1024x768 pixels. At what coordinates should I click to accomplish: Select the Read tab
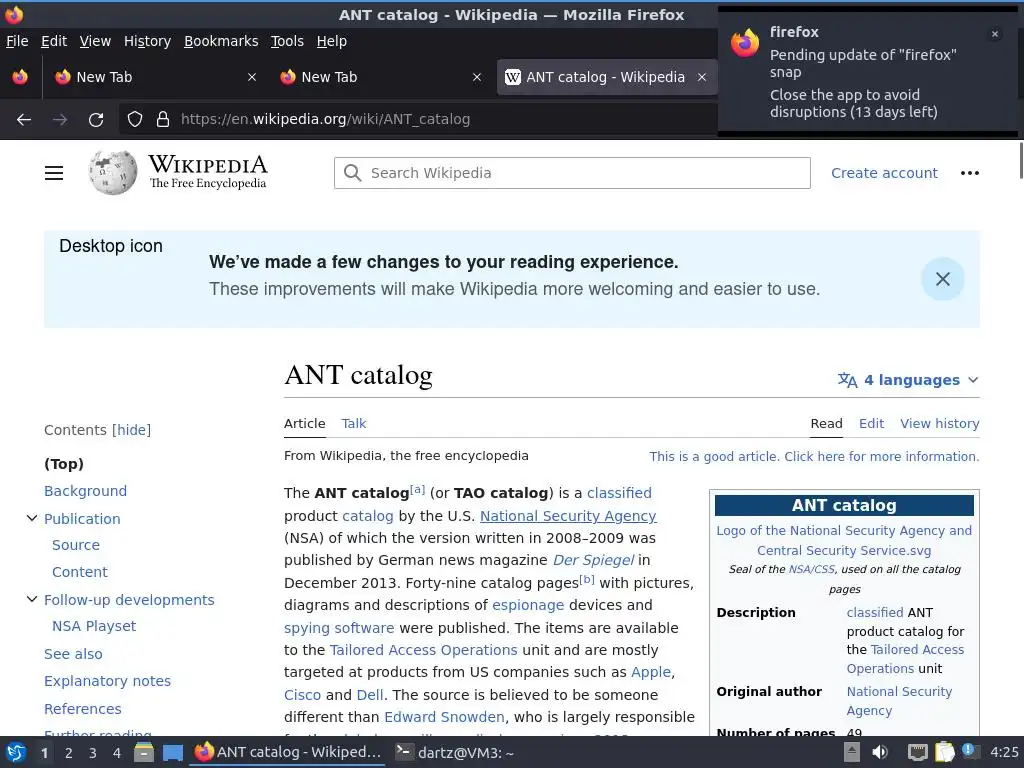tap(826, 423)
